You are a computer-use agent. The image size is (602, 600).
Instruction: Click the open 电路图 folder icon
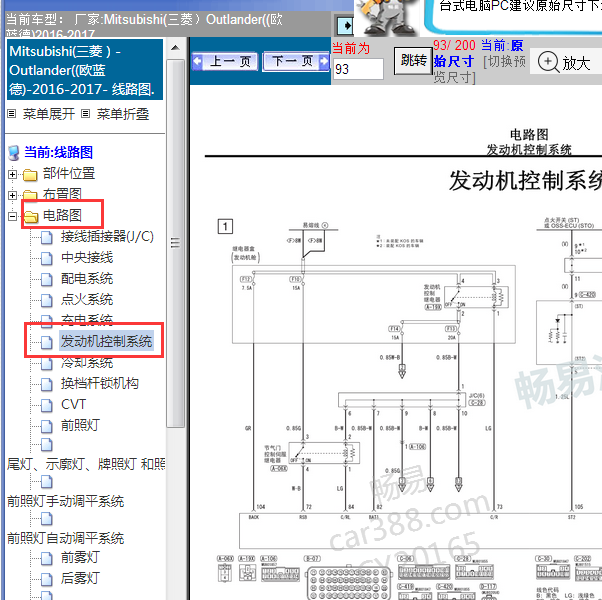(31, 217)
